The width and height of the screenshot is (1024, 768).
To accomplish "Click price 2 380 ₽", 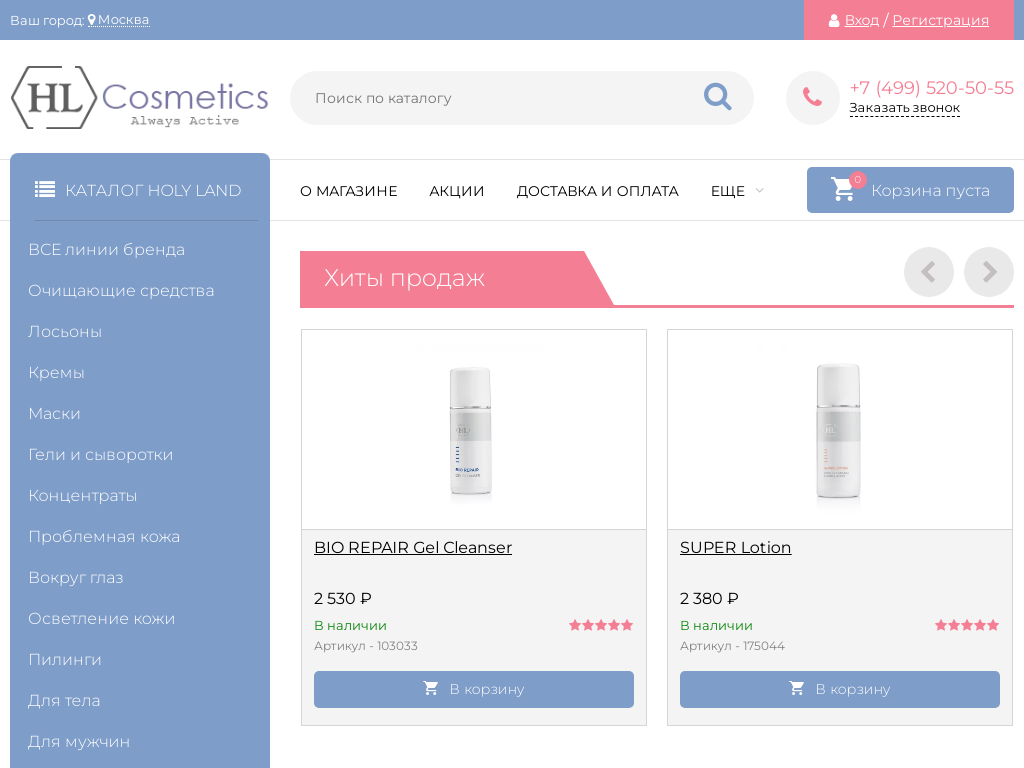I will [709, 598].
